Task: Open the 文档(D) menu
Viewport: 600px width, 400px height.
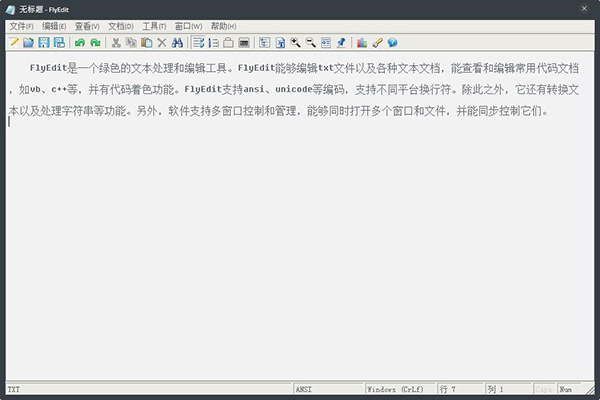Action: tap(121, 26)
